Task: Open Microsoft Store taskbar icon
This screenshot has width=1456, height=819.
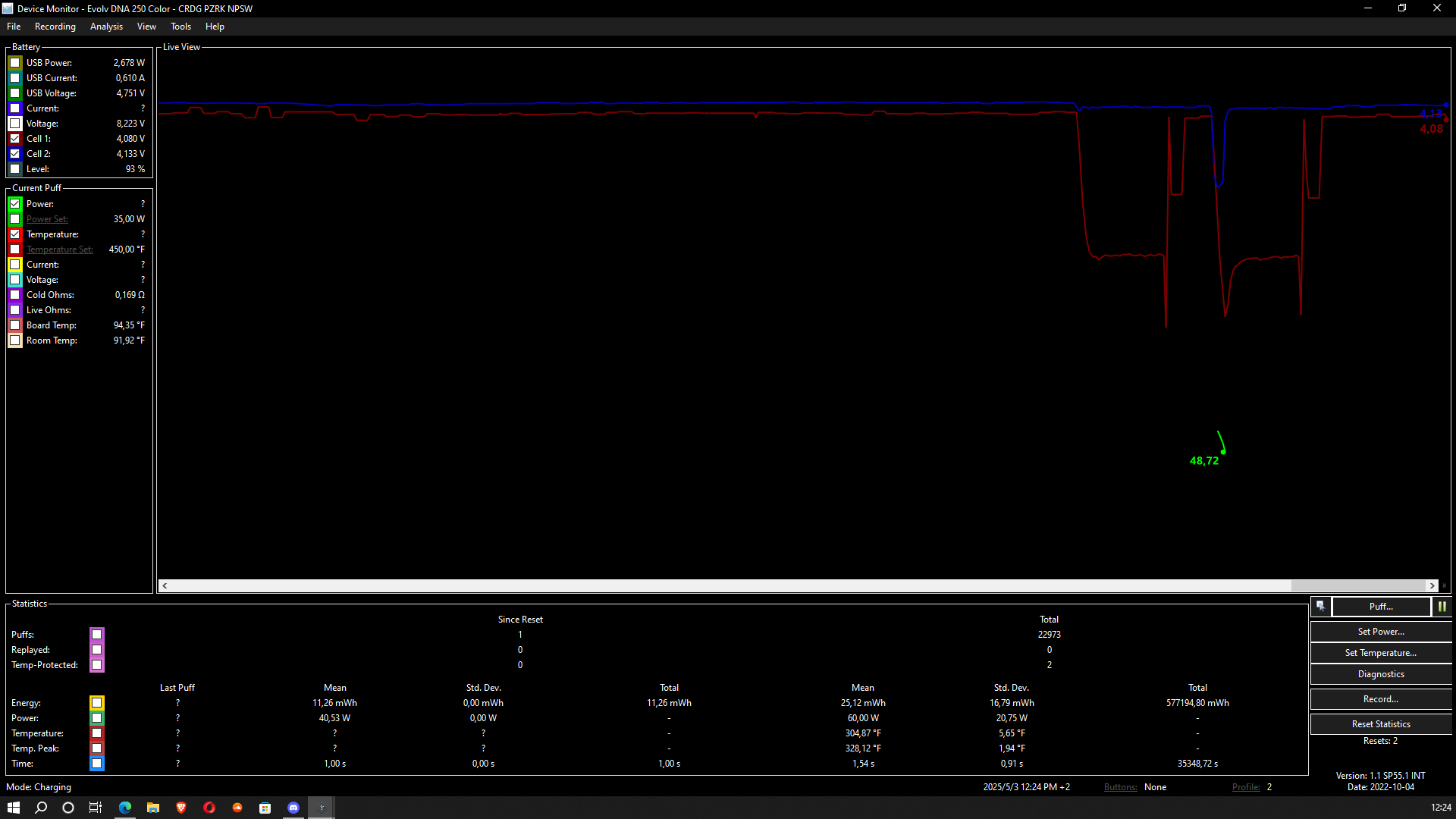Action: point(265,808)
